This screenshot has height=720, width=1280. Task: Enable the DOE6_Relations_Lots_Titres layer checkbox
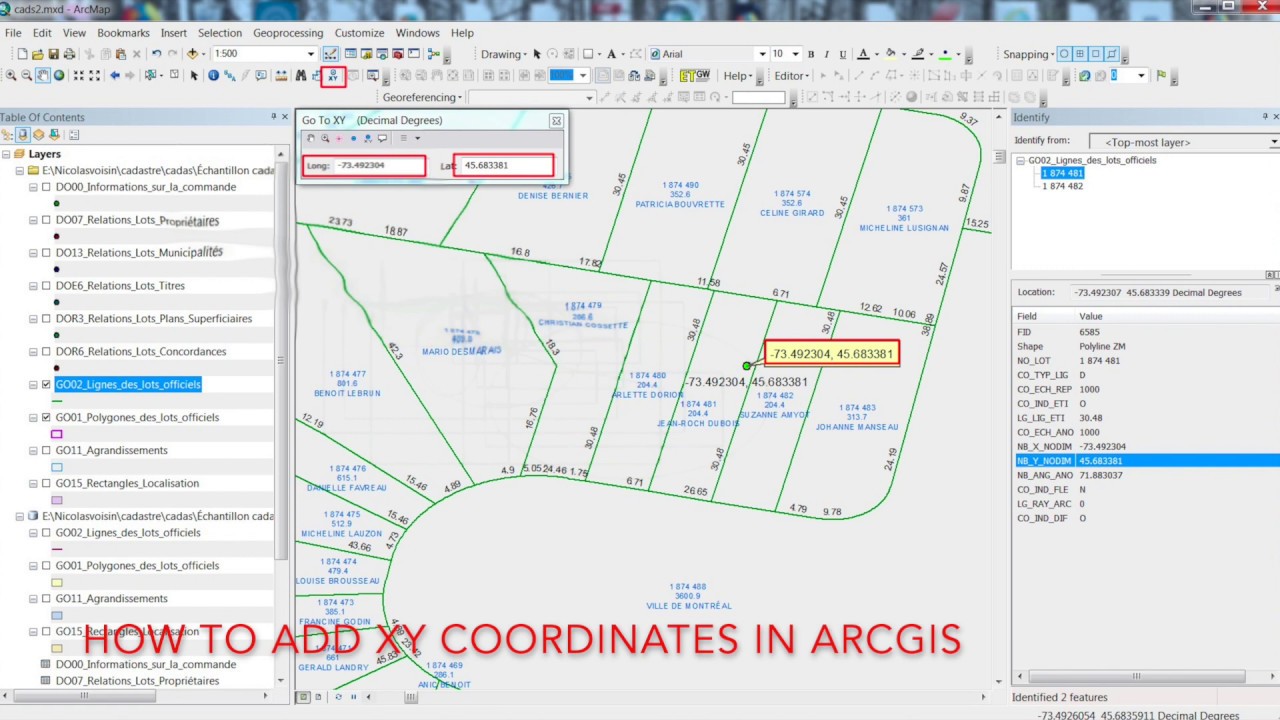point(46,286)
